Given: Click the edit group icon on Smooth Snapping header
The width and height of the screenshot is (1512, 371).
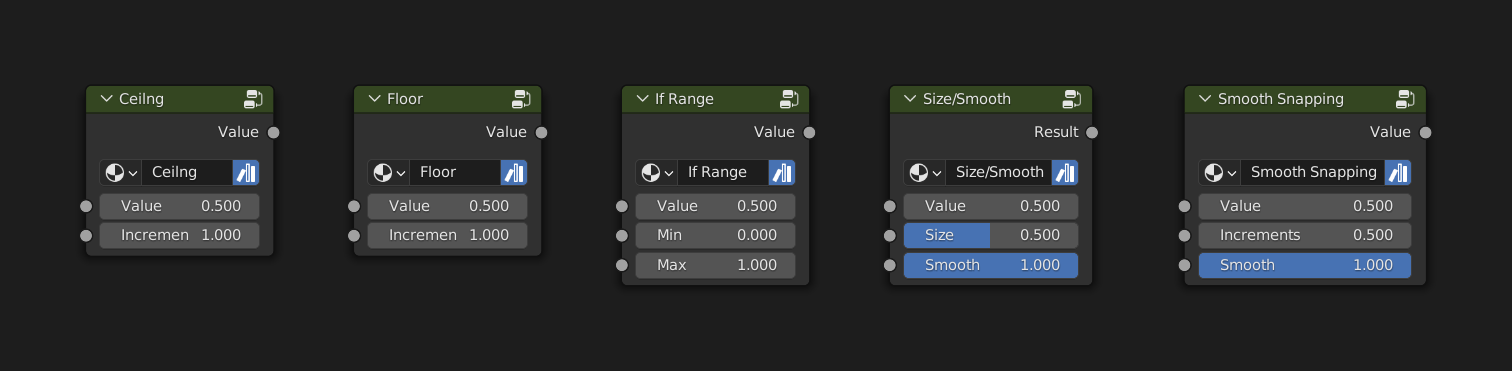Looking at the screenshot, I should pyautogui.click(x=1406, y=98).
